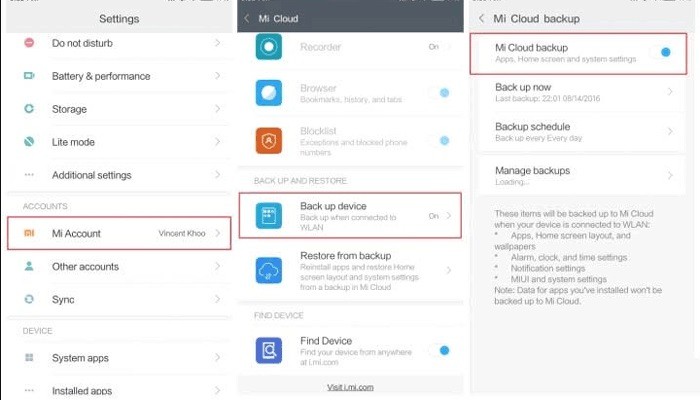Toggle the Mi Cloud backup switch
Screen dimensions: 700x400
[x=662, y=52]
